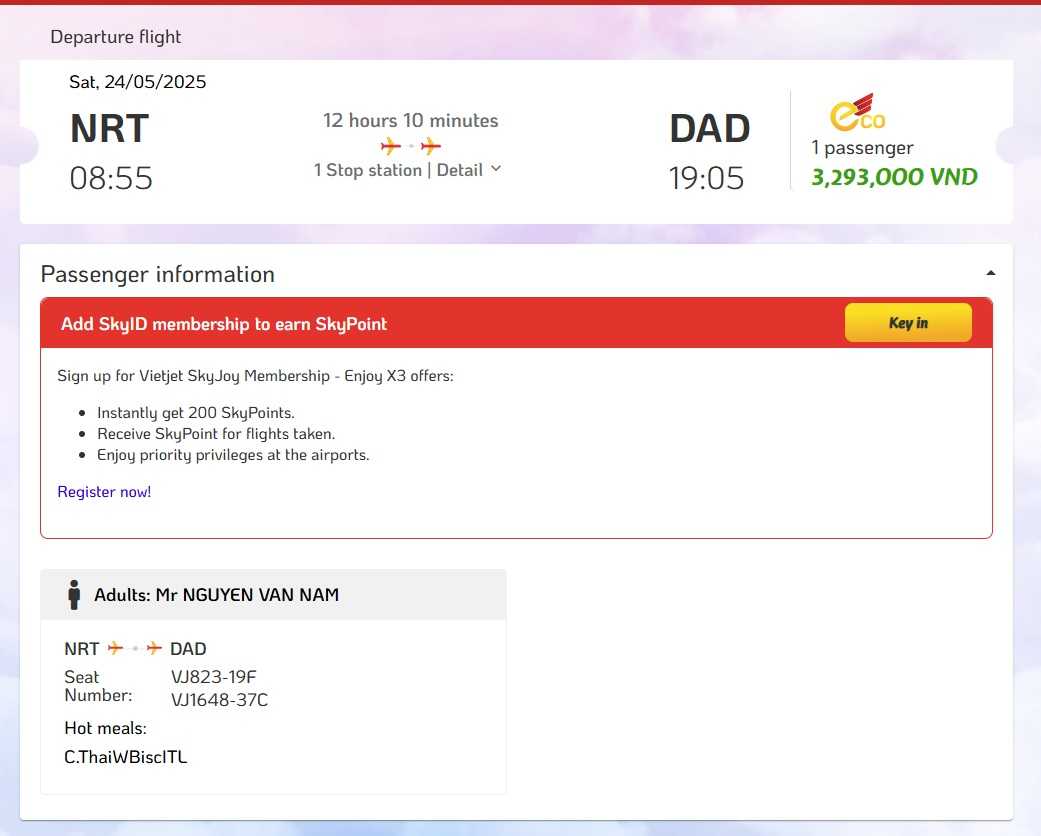Viewport: 1041px width, 836px height.
Task: Click first plane icon in passenger route
Action: pos(116,648)
